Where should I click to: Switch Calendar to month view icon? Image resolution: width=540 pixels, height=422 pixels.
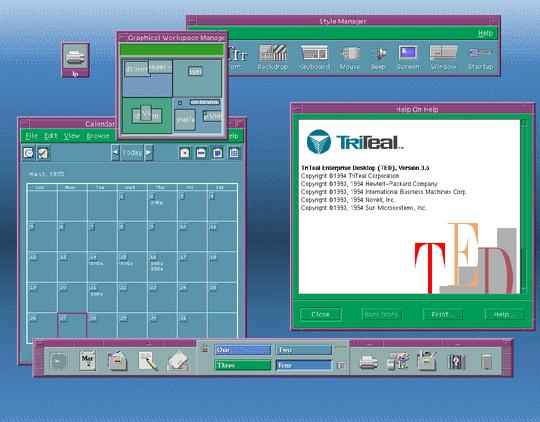(x=218, y=153)
